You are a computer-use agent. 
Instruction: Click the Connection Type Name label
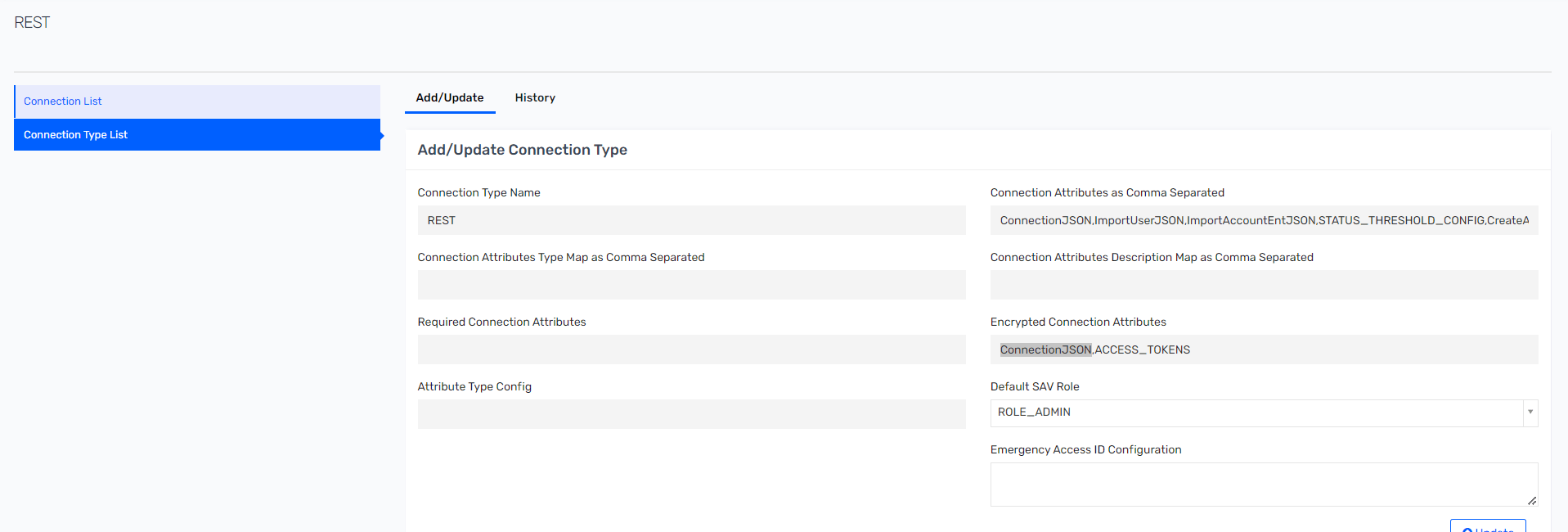click(x=478, y=192)
